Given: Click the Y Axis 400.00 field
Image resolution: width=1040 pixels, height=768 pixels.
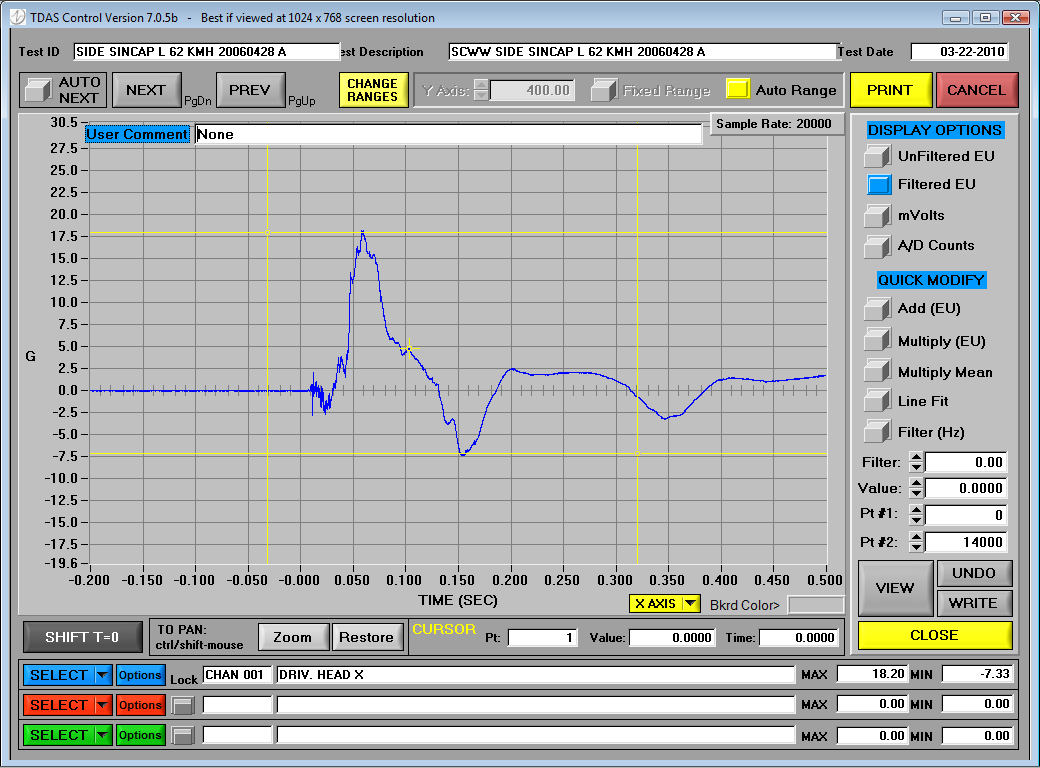Looking at the screenshot, I should [533, 90].
